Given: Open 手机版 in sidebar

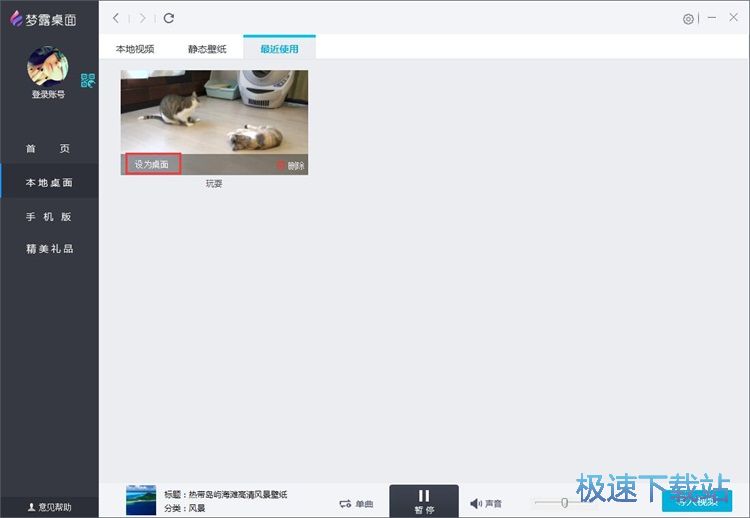Looking at the screenshot, I should point(48,217).
